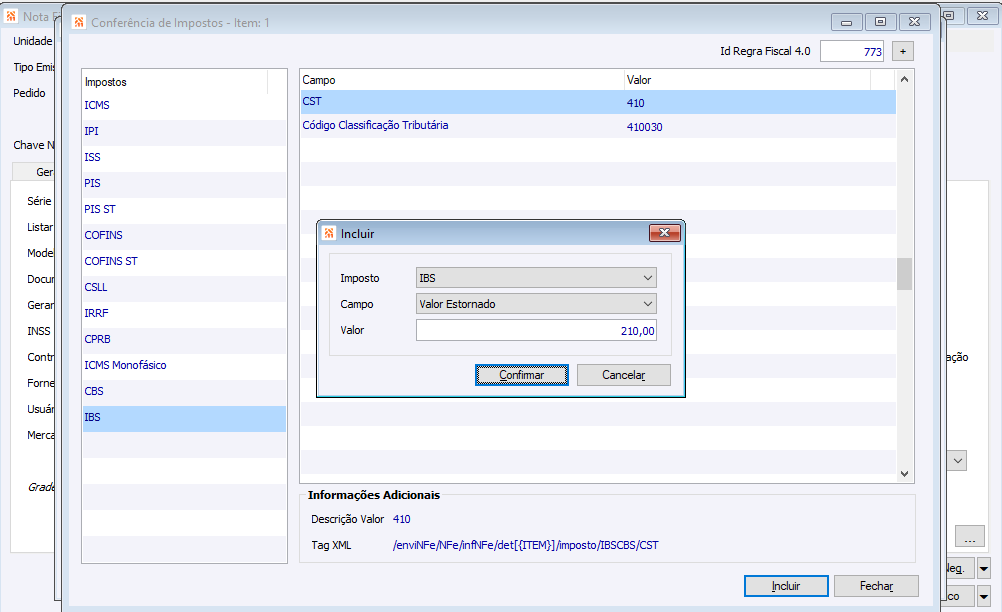Click the vertical scrollbar thumb of the table

click(904, 274)
